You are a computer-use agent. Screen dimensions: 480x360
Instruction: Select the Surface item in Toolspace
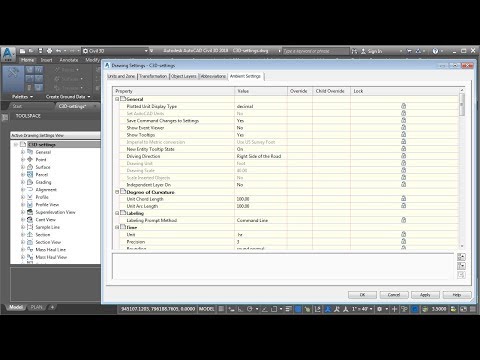[43, 167]
